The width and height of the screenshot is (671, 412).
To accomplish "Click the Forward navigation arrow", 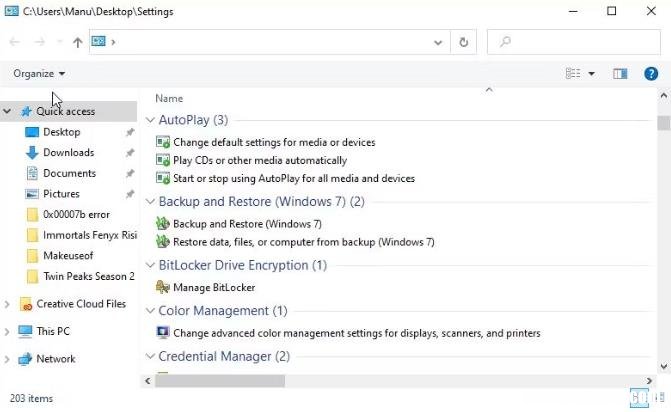I will click(40, 42).
